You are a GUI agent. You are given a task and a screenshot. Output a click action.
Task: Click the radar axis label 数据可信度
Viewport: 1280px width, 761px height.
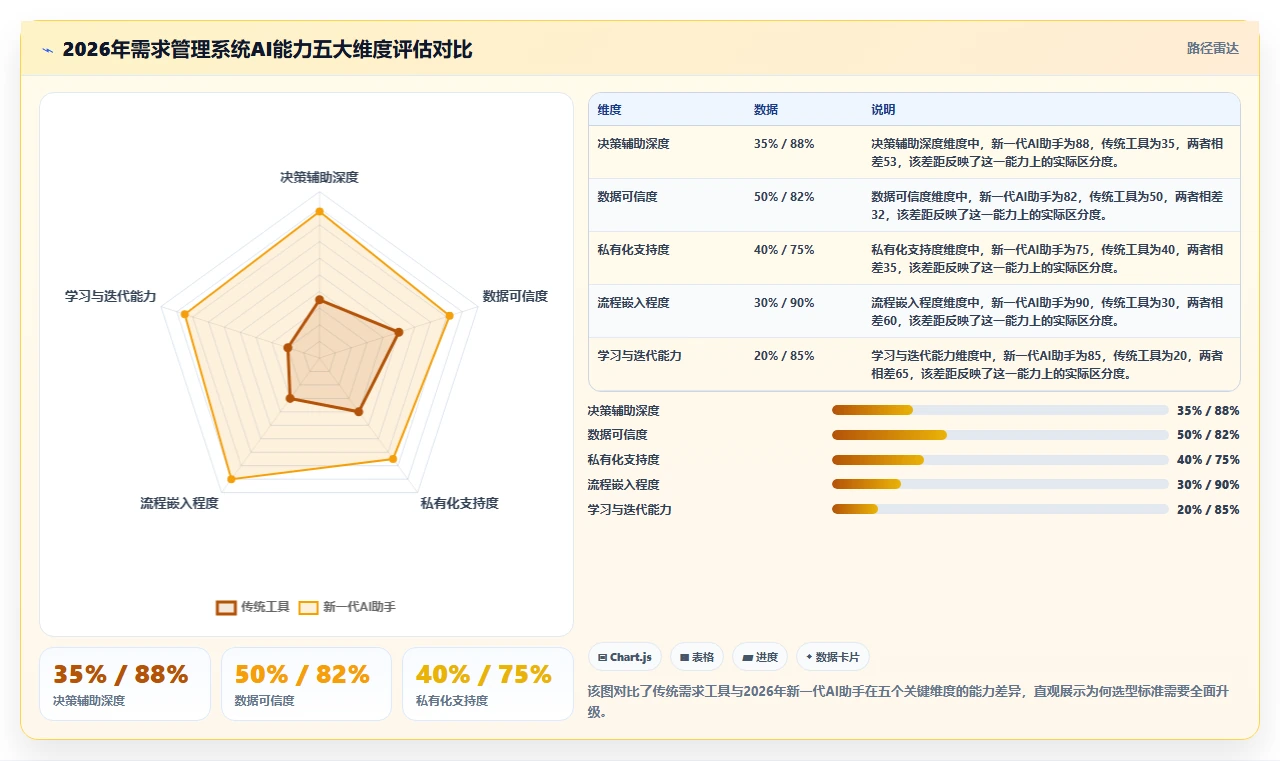515,296
